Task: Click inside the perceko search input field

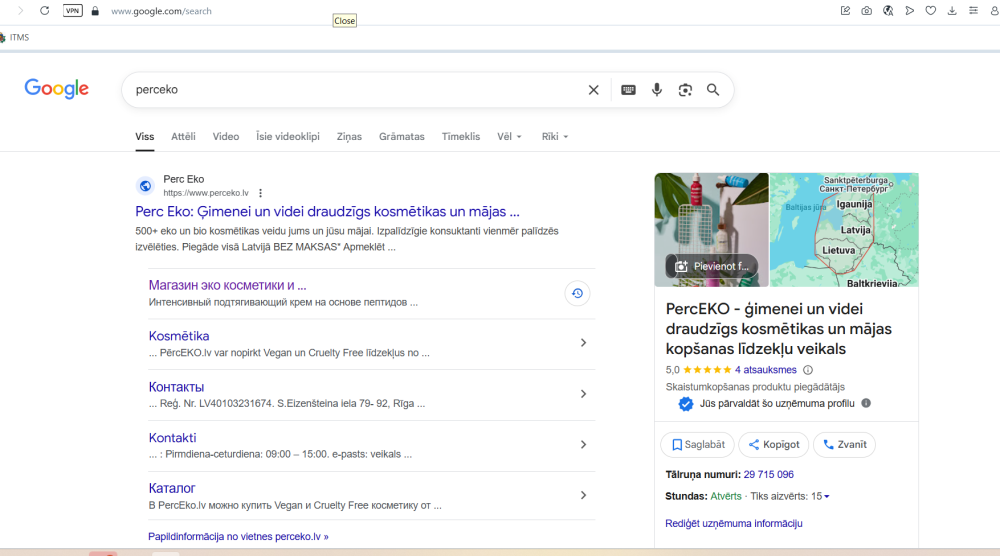Action: pos(350,90)
